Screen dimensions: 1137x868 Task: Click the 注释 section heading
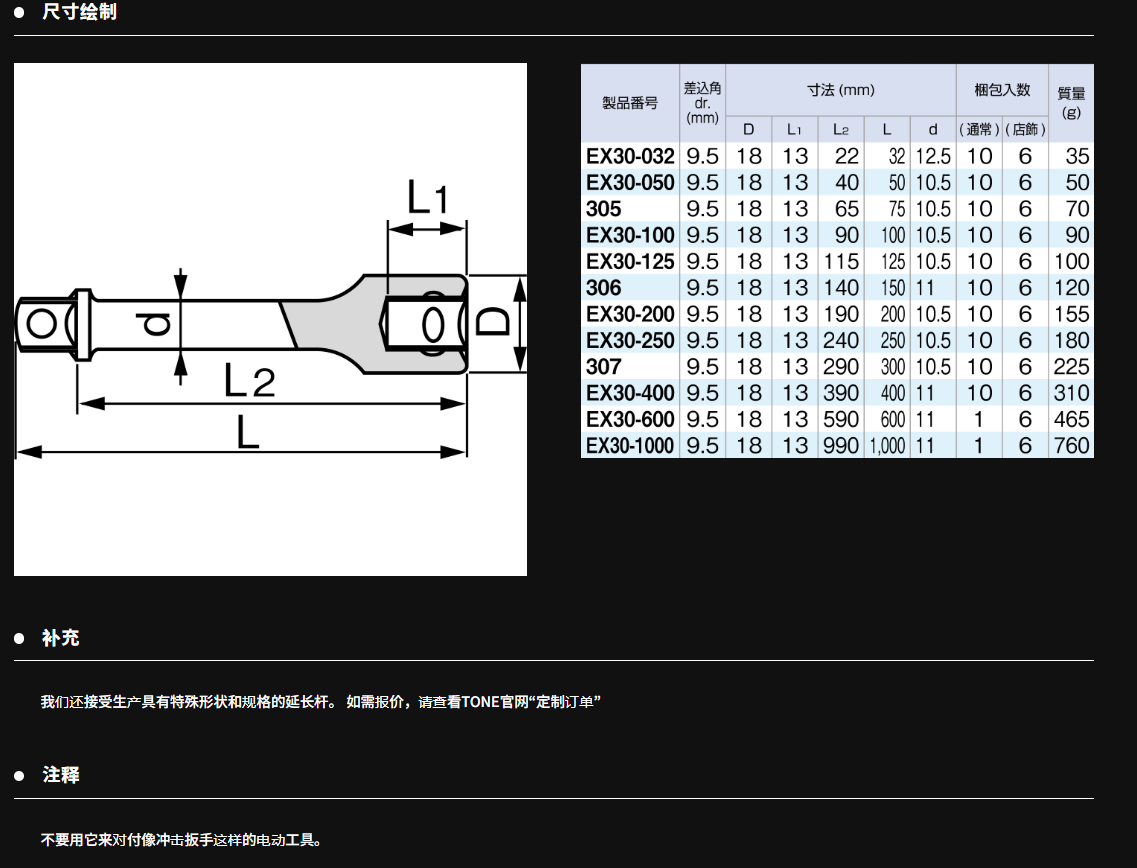point(60,775)
